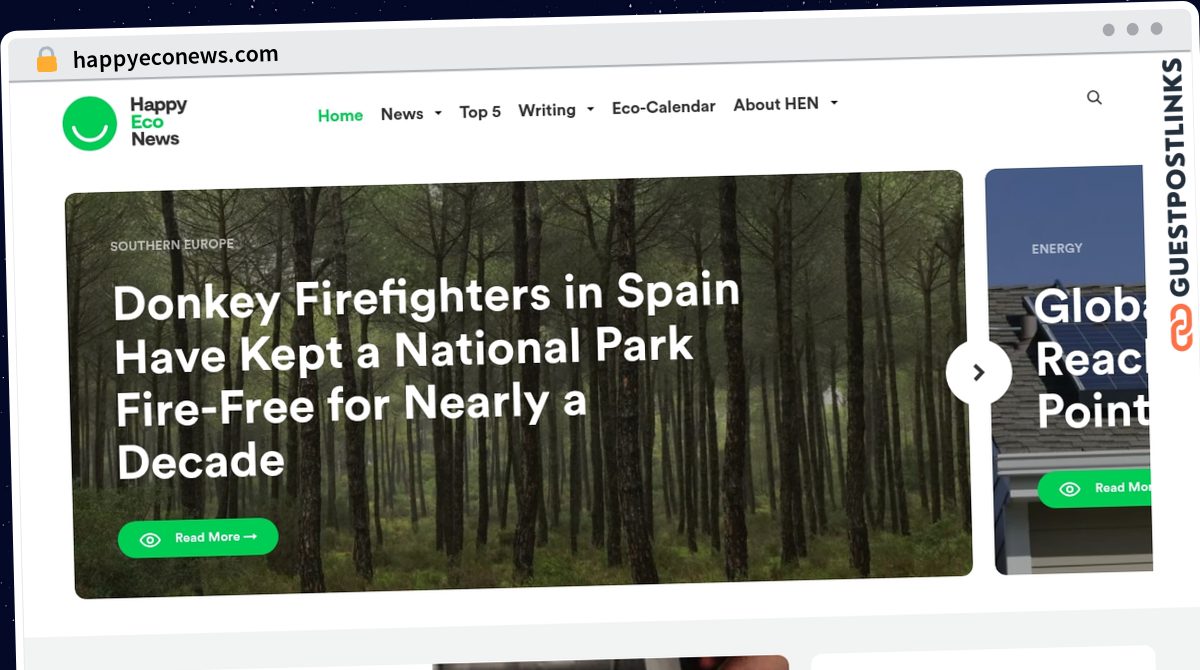The width and height of the screenshot is (1200, 670).
Task: Click Read More on Donkey Firefighters article
Action: click(x=198, y=538)
